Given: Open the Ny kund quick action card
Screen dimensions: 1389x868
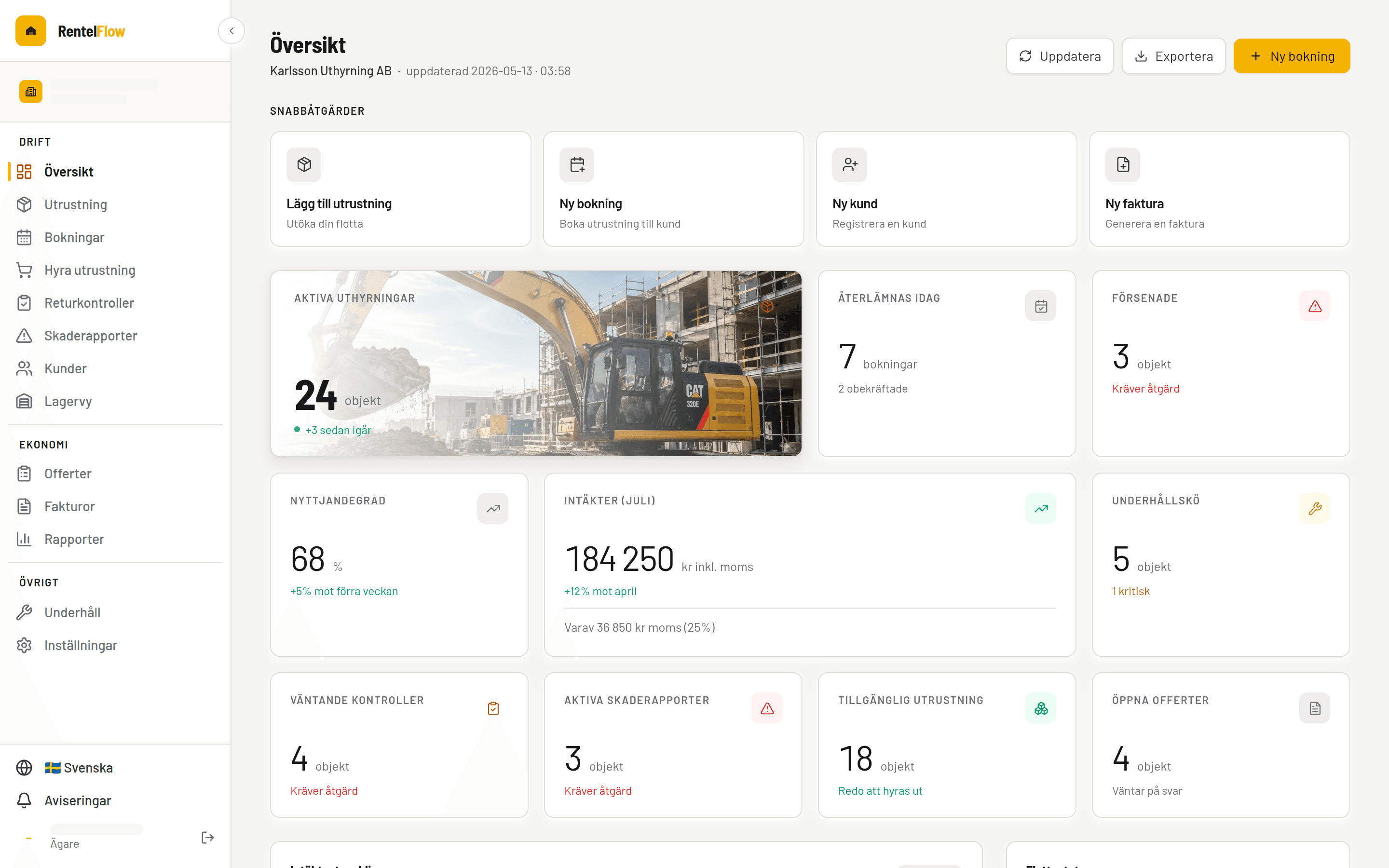Looking at the screenshot, I should click(x=946, y=189).
